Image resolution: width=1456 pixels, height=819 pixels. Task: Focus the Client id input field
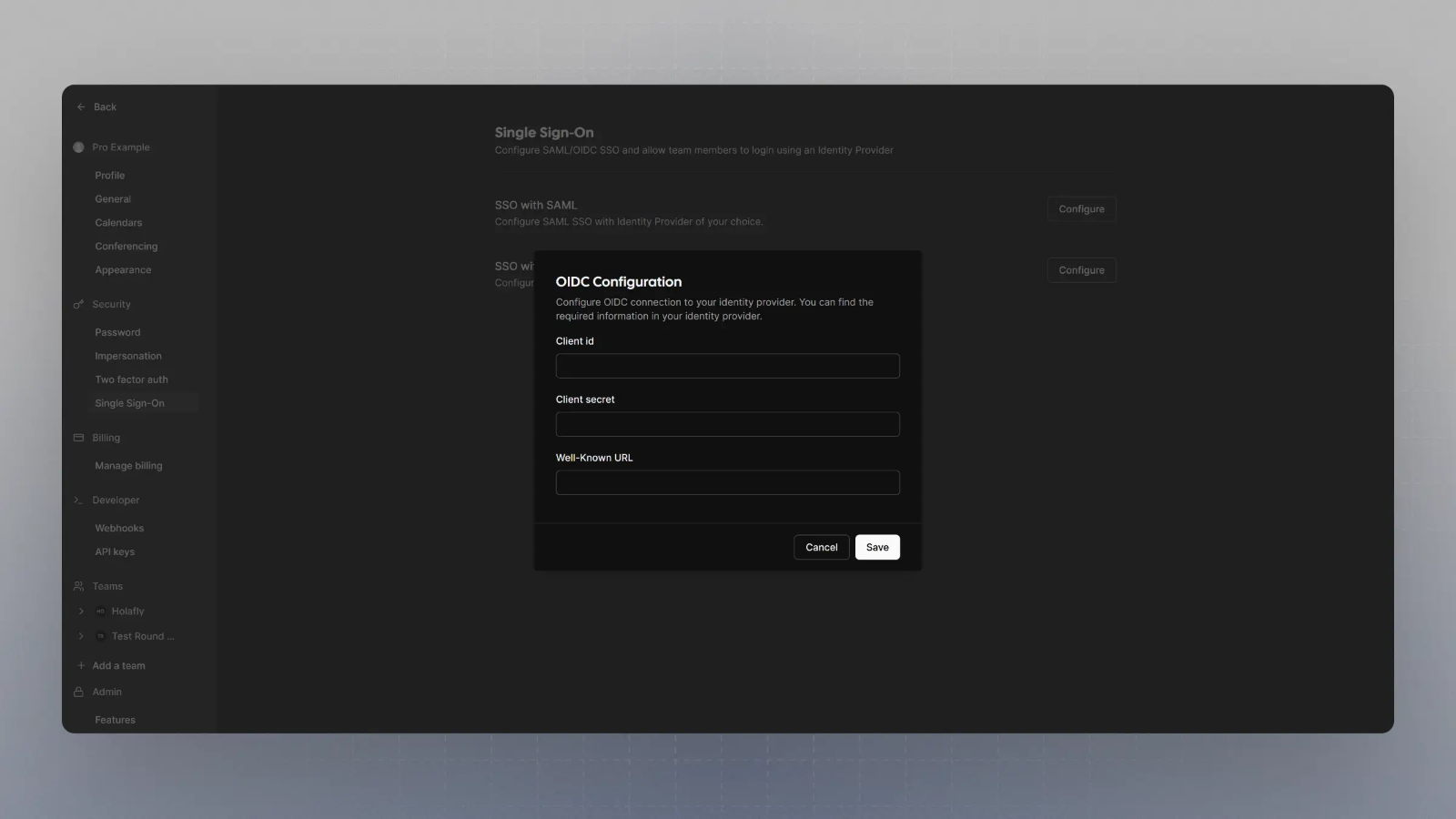click(x=728, y=366)
